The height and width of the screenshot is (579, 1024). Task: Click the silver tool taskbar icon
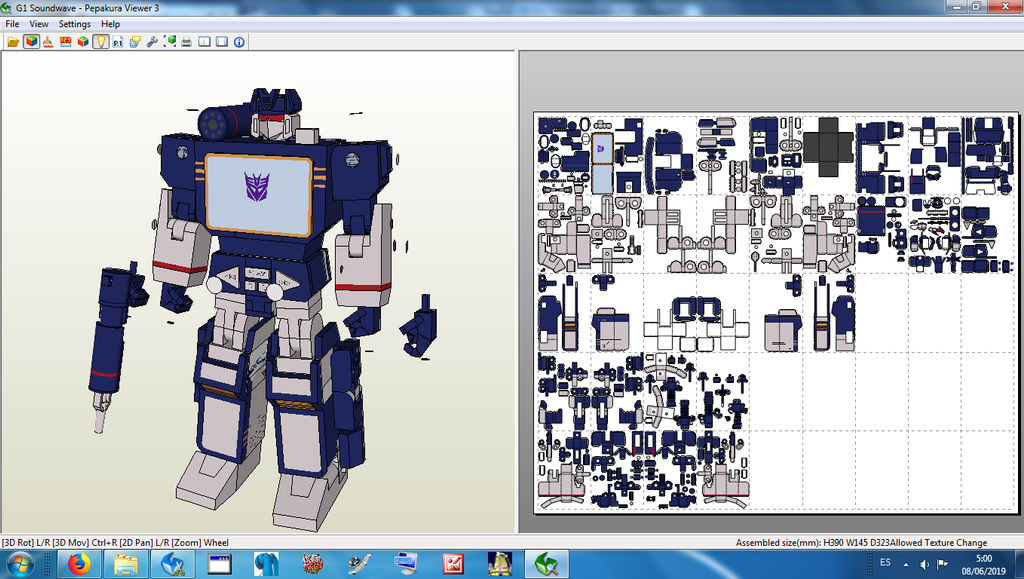coord(360,564)
